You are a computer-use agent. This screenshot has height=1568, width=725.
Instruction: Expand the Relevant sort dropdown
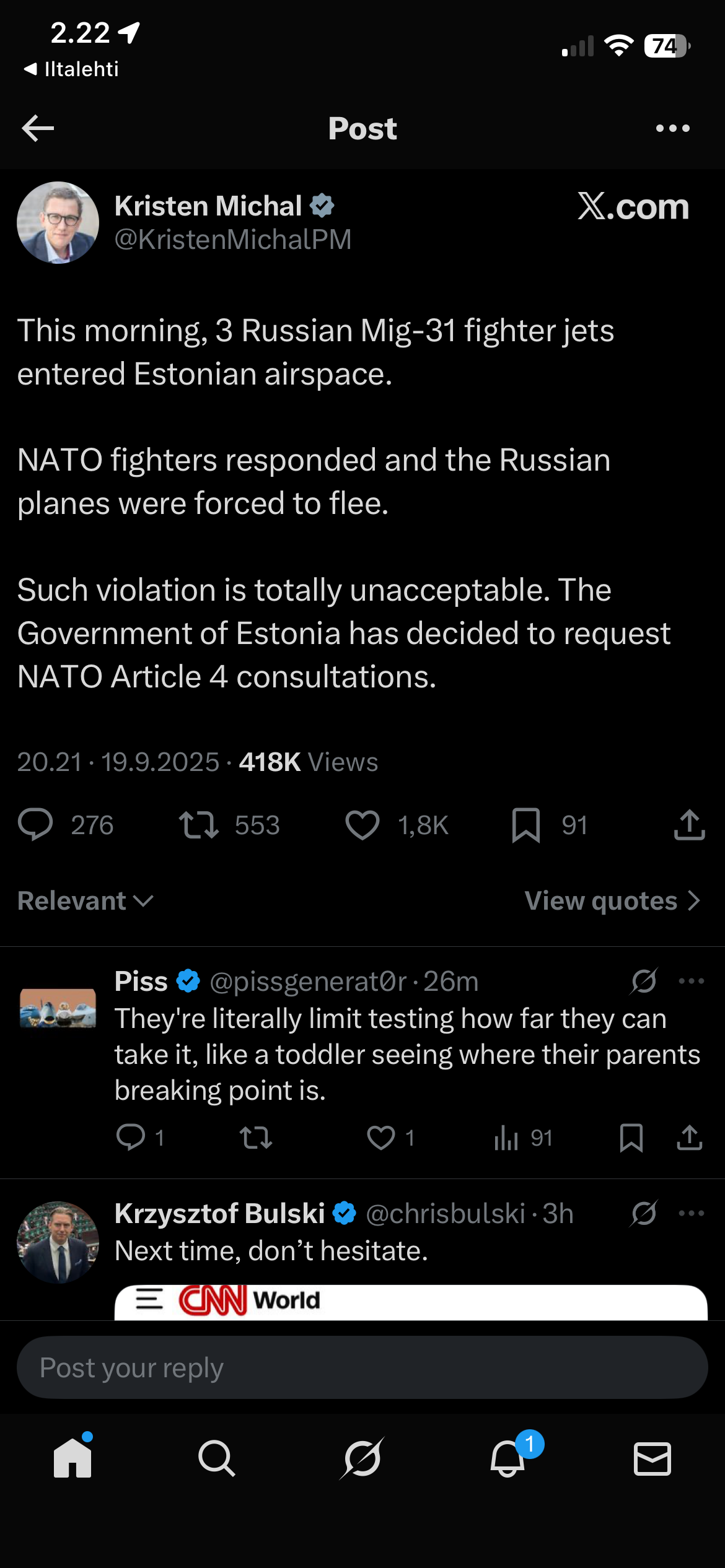point(85,901)
